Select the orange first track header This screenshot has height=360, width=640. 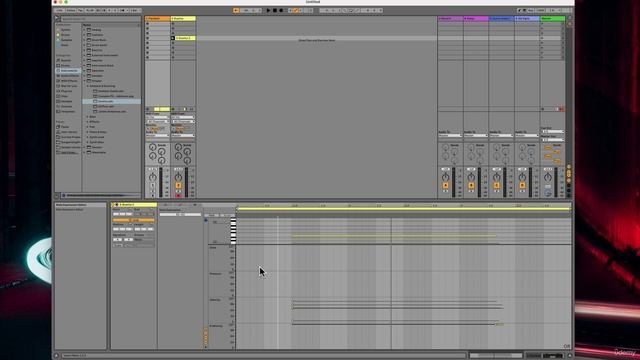pyautogui.click(x=158, y=19)
